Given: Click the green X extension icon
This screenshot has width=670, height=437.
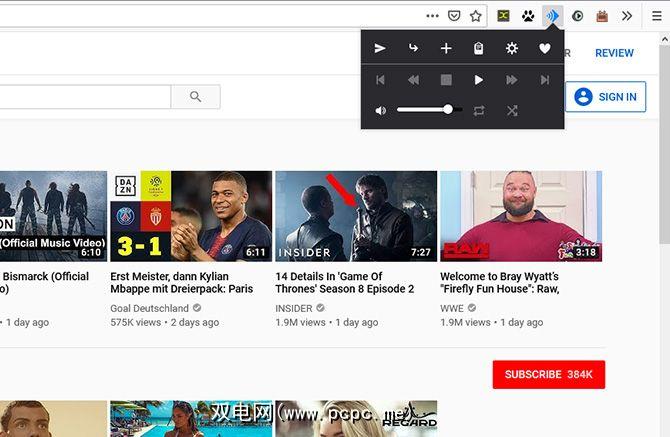Looking at the screenshot, I should pos(503,16).
